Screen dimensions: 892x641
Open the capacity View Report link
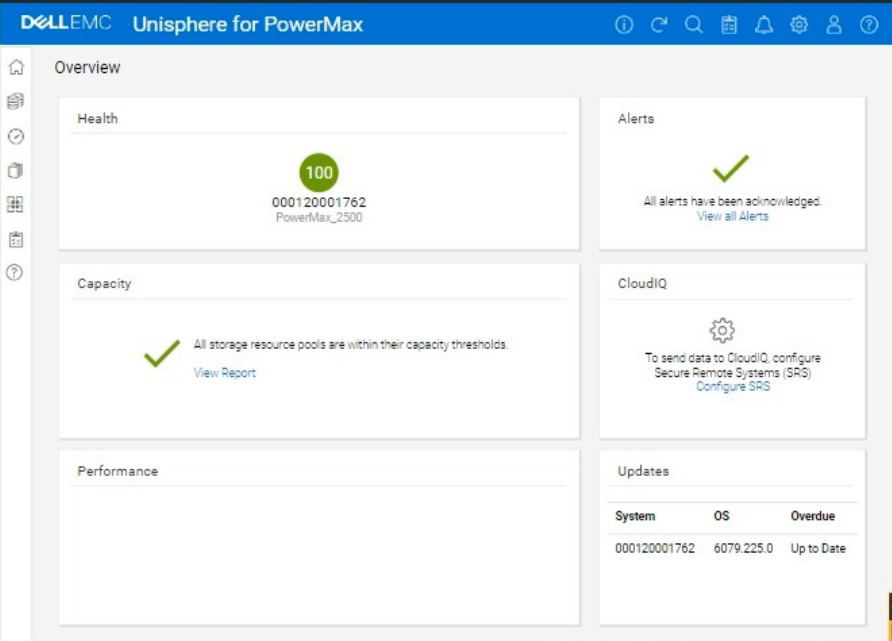pos(224,373)
